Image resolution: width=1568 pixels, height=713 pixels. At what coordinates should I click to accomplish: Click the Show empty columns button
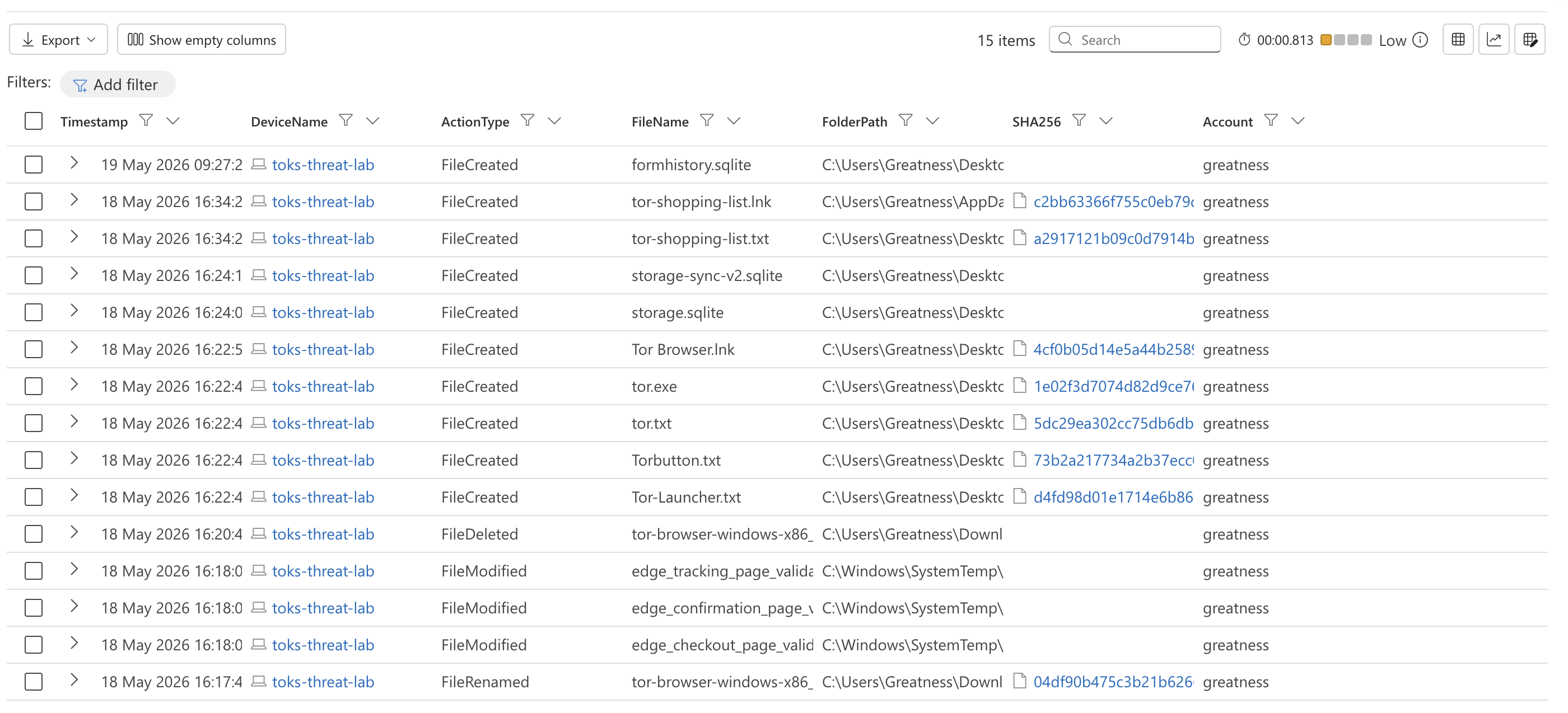point(202,40)
